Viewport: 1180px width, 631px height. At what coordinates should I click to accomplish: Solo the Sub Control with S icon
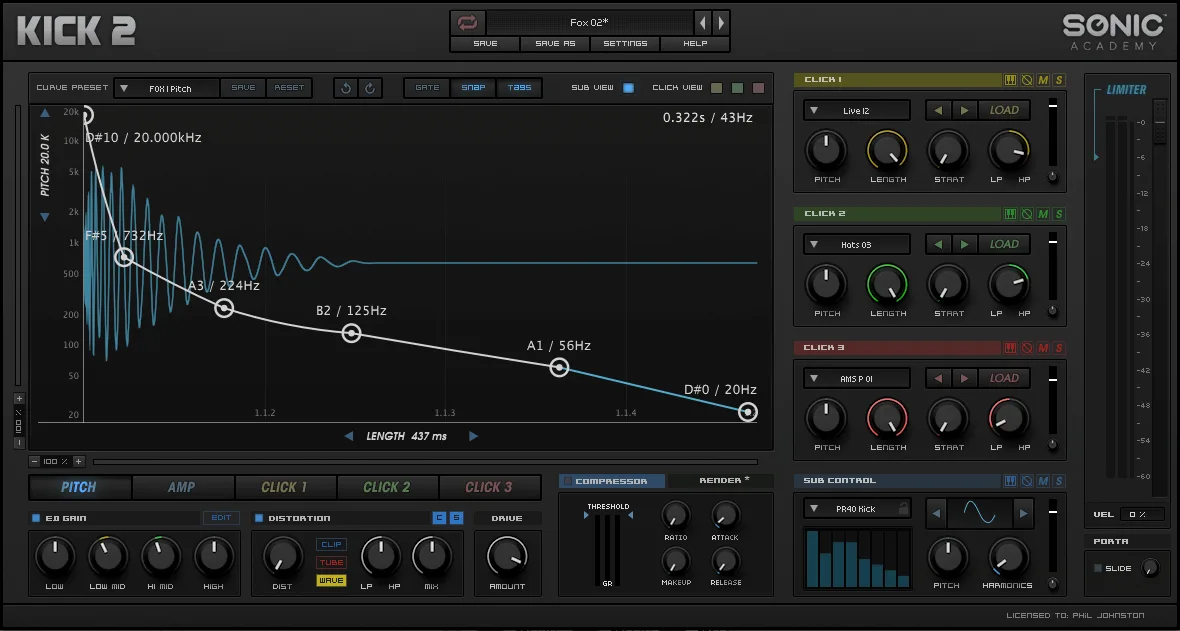click(x=1059, y=481)
